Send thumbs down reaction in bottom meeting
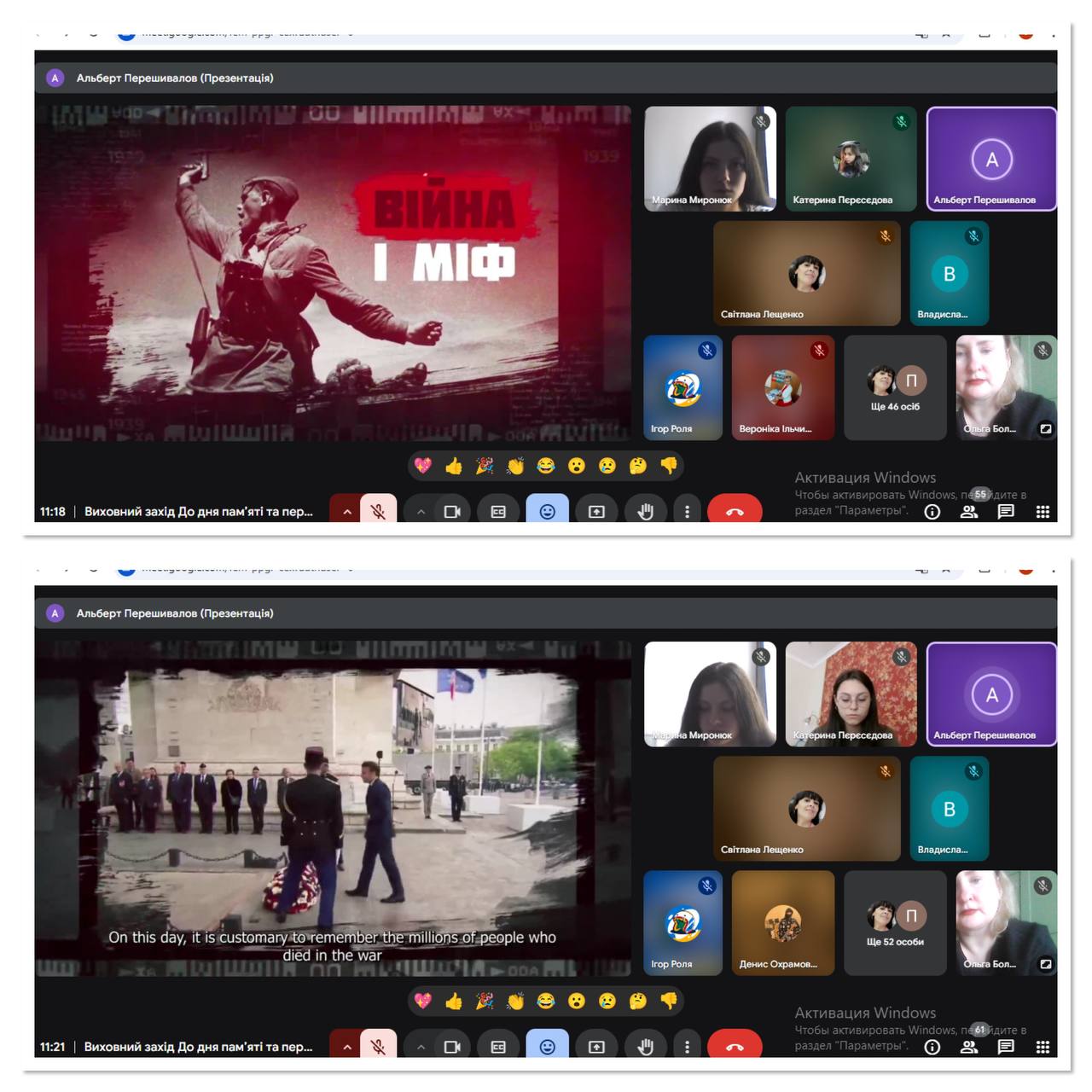This screenshot has width=1092, height=1092. point(669,1001)
